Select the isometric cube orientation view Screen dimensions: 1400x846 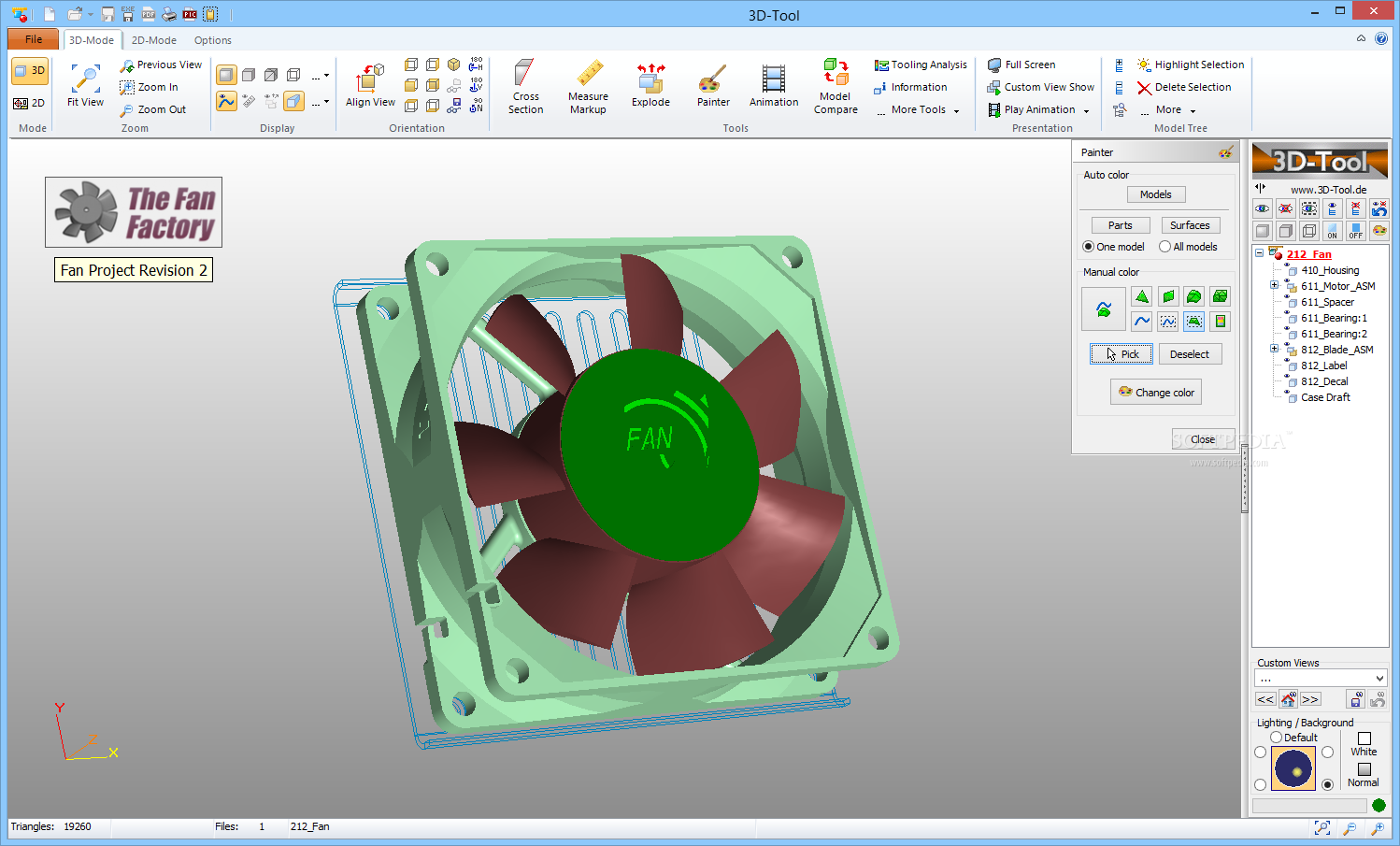453,65
